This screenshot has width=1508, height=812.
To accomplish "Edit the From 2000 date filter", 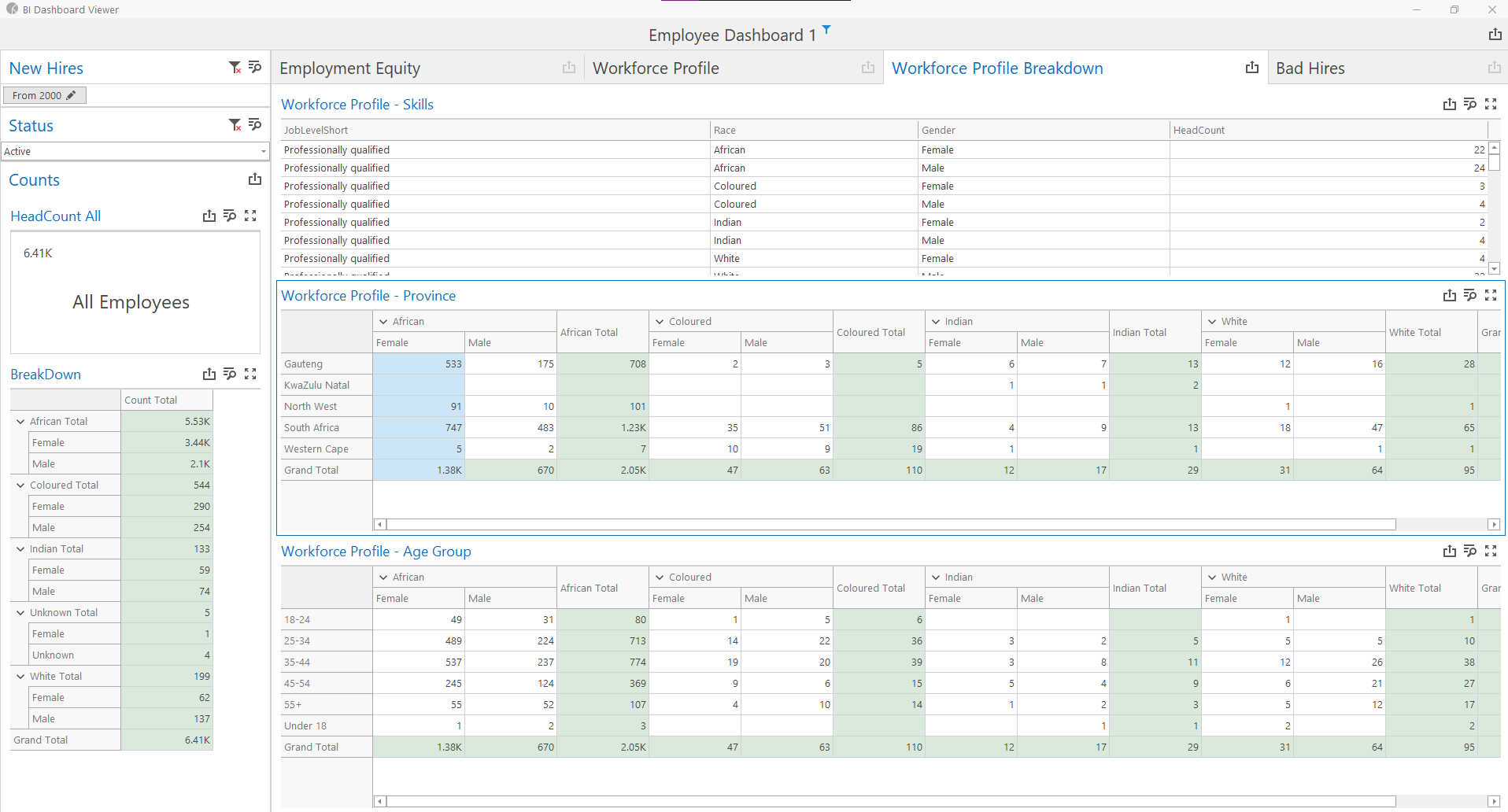I will click(x=45, y=95).
